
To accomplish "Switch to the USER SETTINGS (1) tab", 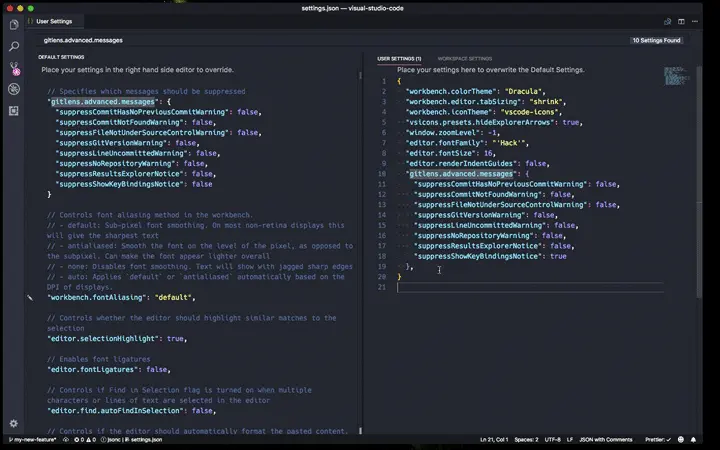I will pyautogui.click(x=399, y=59).
